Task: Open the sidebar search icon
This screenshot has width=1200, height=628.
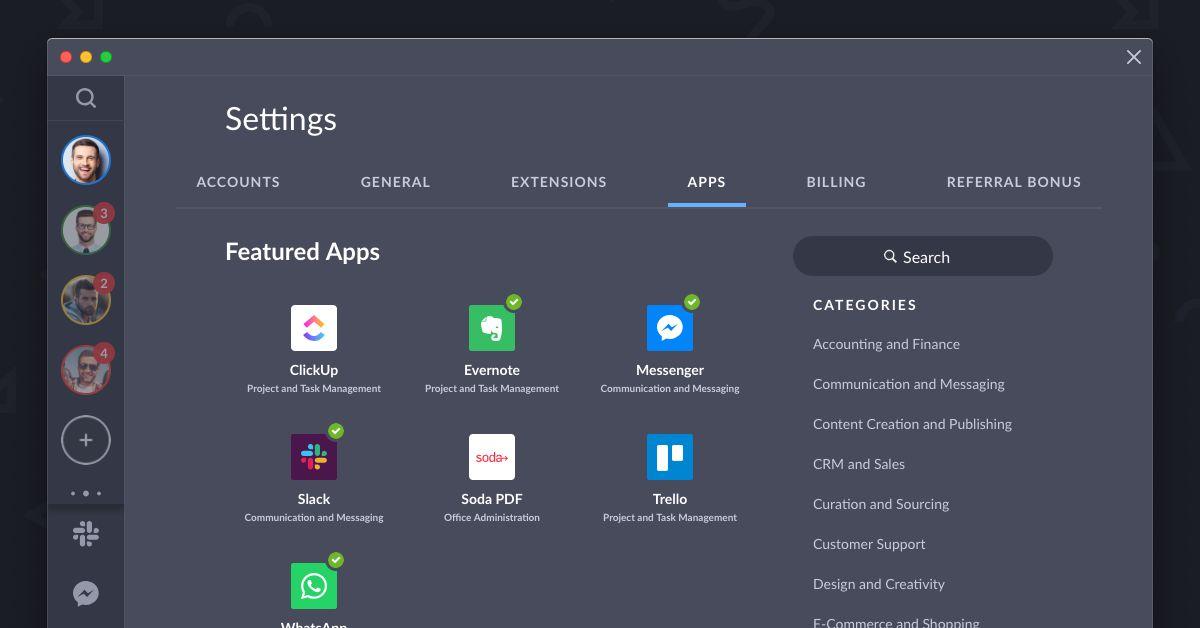Action: coord(86,97)
